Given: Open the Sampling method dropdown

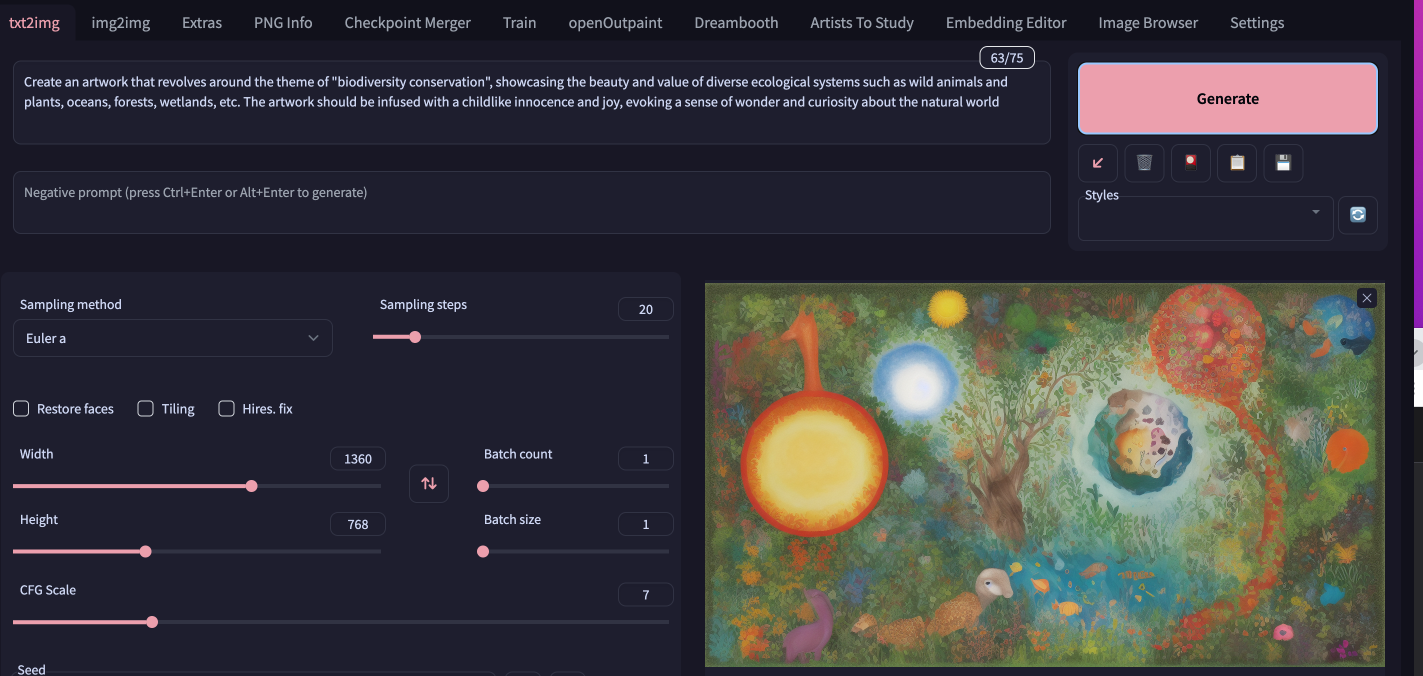Looking at the screenshot, I should coord(173,338).
